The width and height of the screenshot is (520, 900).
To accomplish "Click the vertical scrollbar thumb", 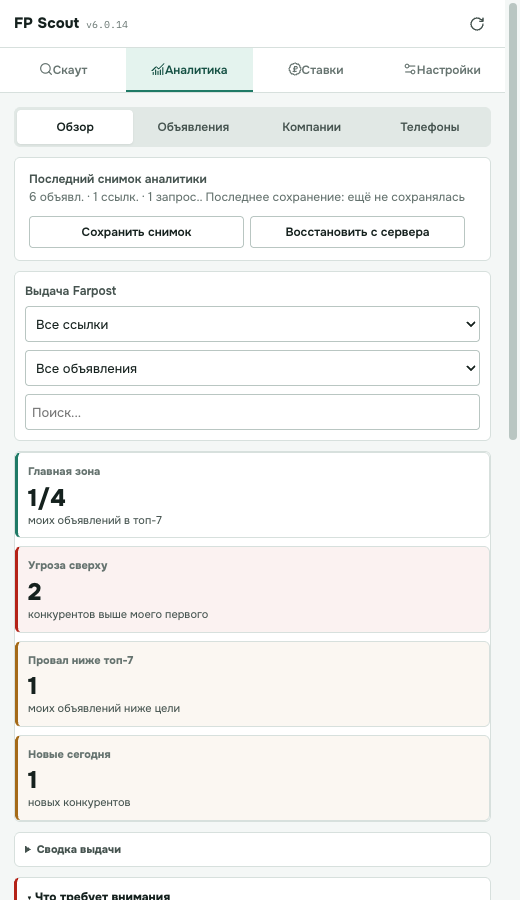I will coord(514,222).
